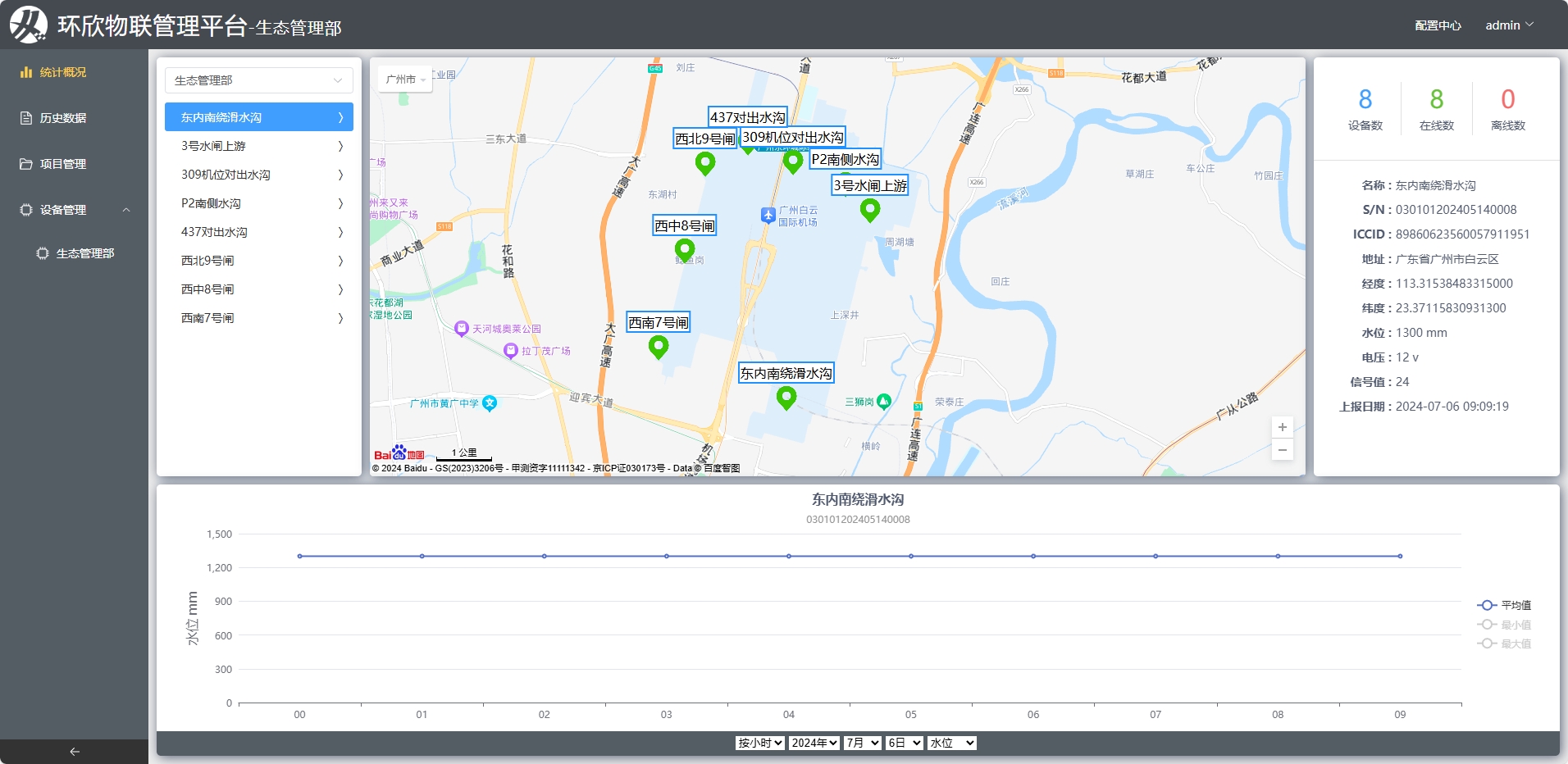Image resolution: width=1568 pixels, height=764 pixels.
Task: Select 东内南绕滑水沟 in device list
Action: click(259, 117)
